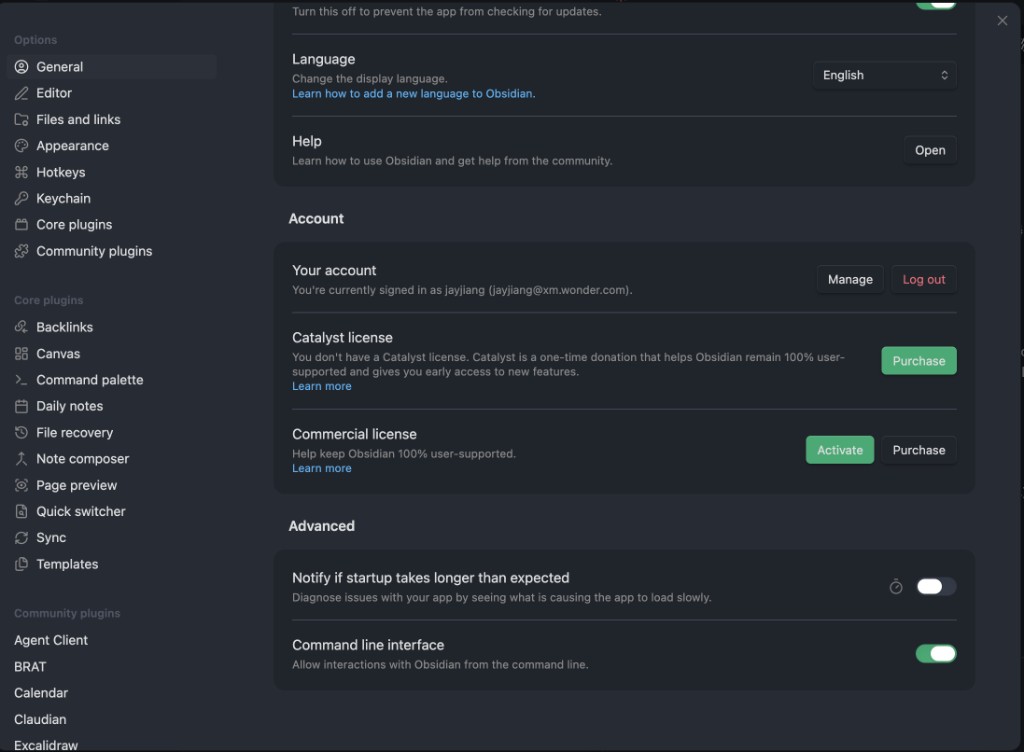Open the General settings tab
This screenshot has width=1024, height=752.
tap(112, 67)
